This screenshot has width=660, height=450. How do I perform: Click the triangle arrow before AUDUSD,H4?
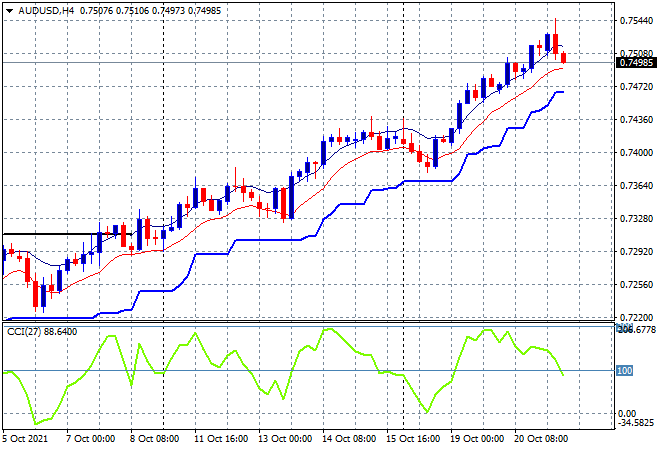9,11
